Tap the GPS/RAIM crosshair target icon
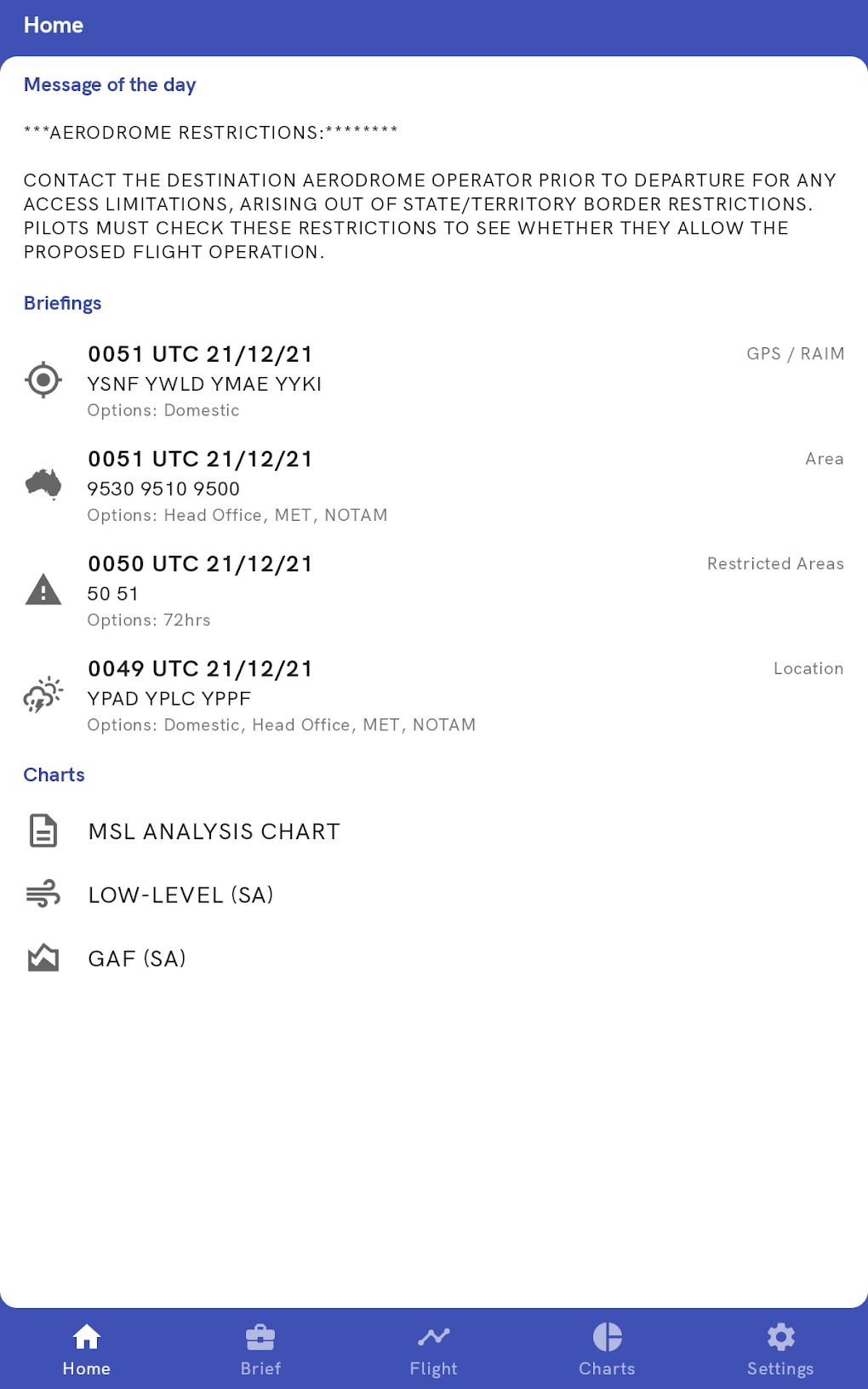 coord(43,380)
